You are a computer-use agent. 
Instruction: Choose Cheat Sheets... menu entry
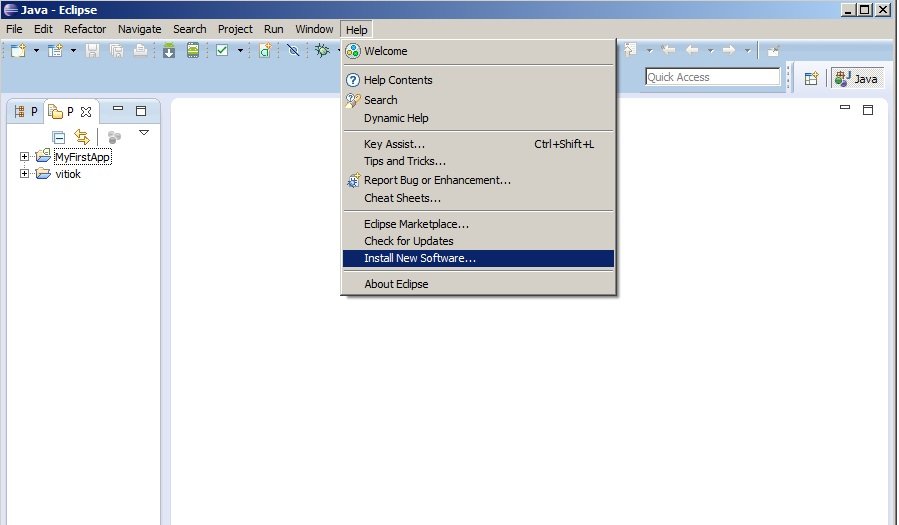(479, 198)
